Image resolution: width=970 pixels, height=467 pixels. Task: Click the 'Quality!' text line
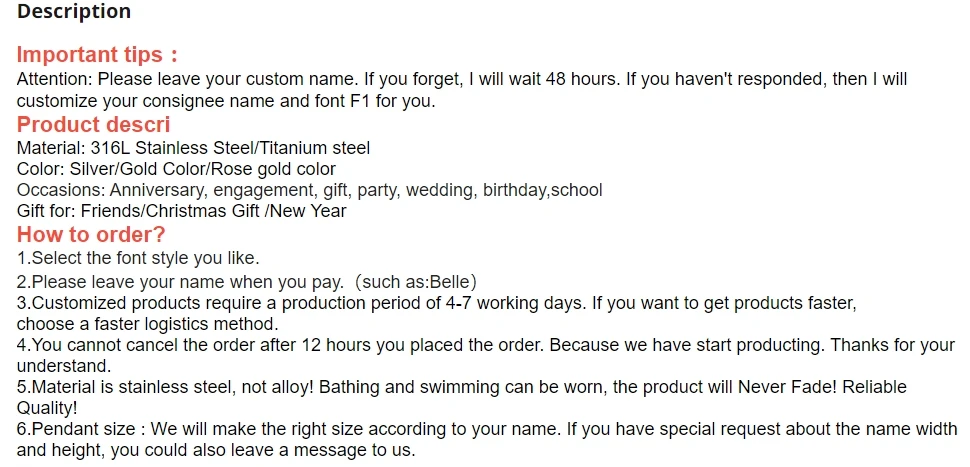[x=47, y=408]
